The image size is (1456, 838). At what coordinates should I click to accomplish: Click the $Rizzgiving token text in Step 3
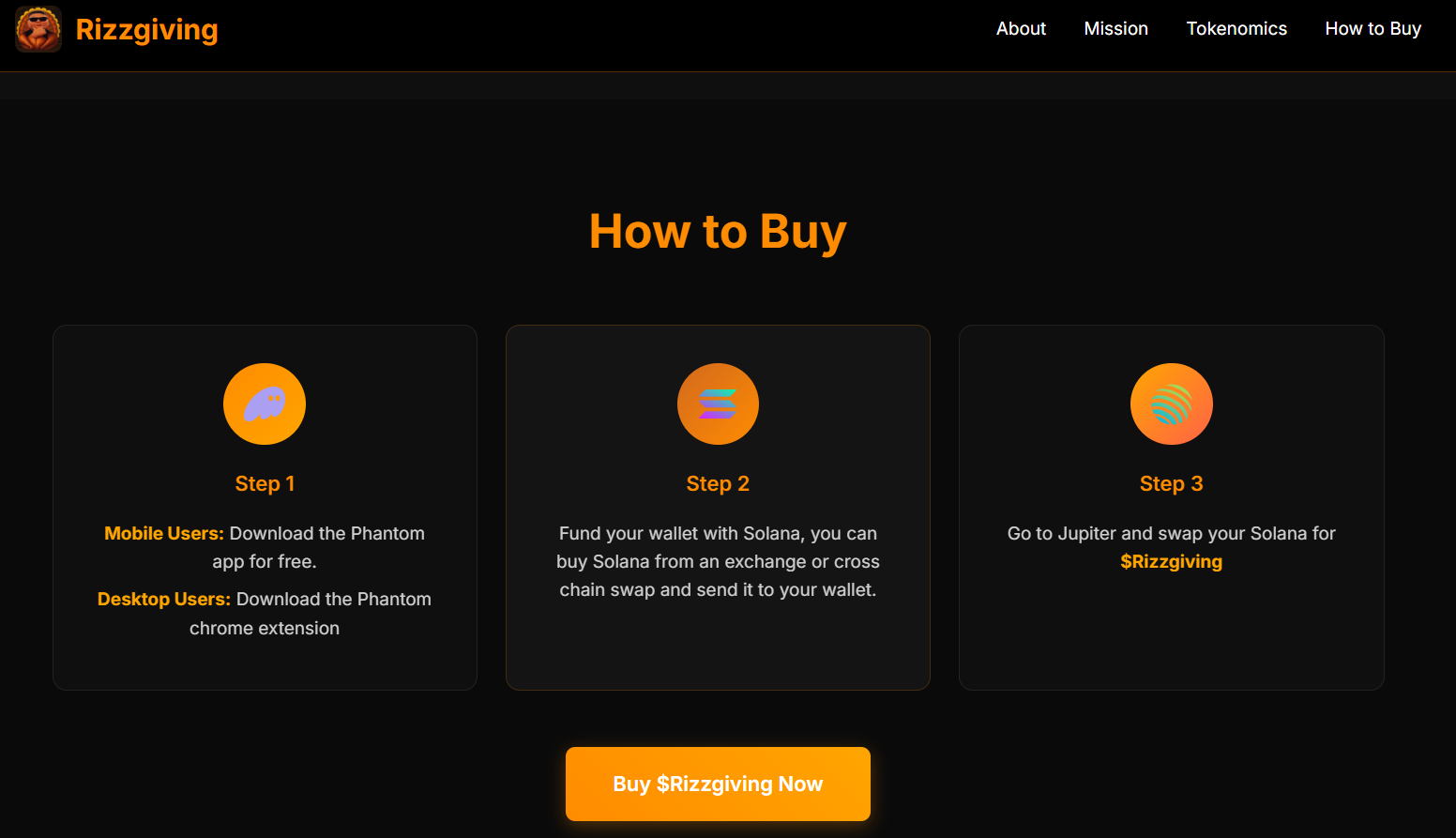coord(1171,562)
